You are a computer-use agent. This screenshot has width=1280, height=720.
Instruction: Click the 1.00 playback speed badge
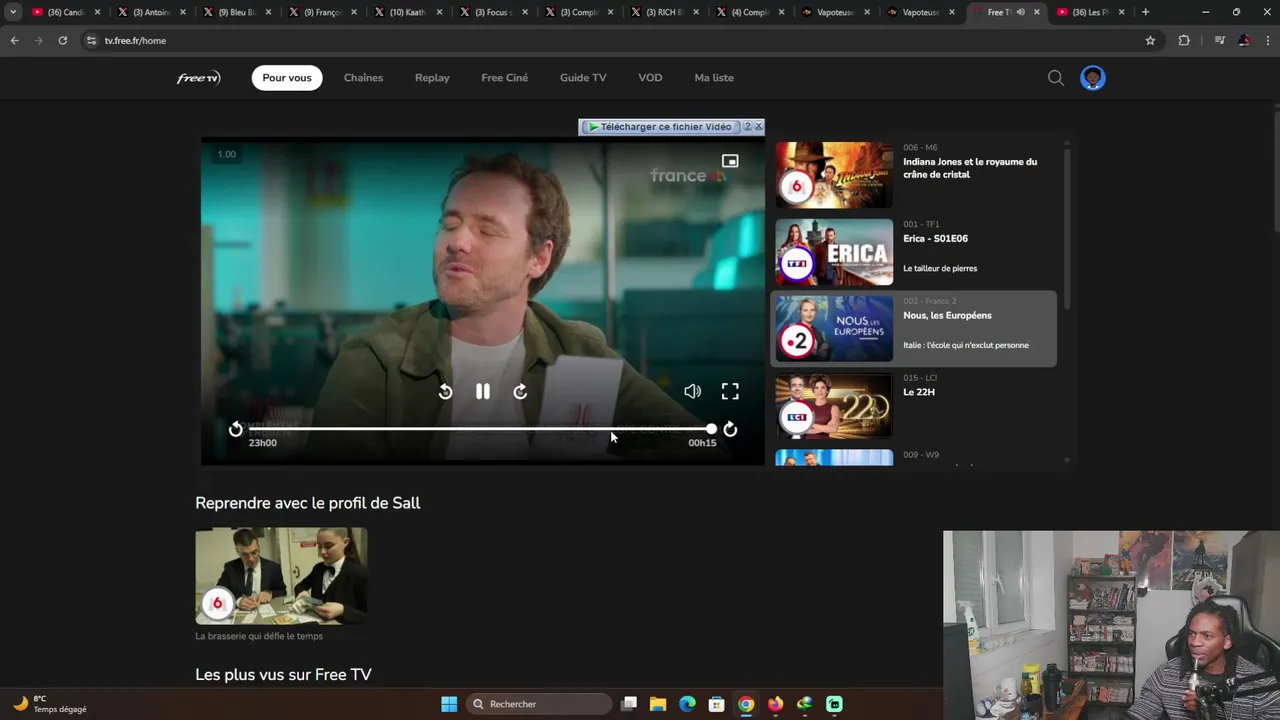click(x=227, y=154)
